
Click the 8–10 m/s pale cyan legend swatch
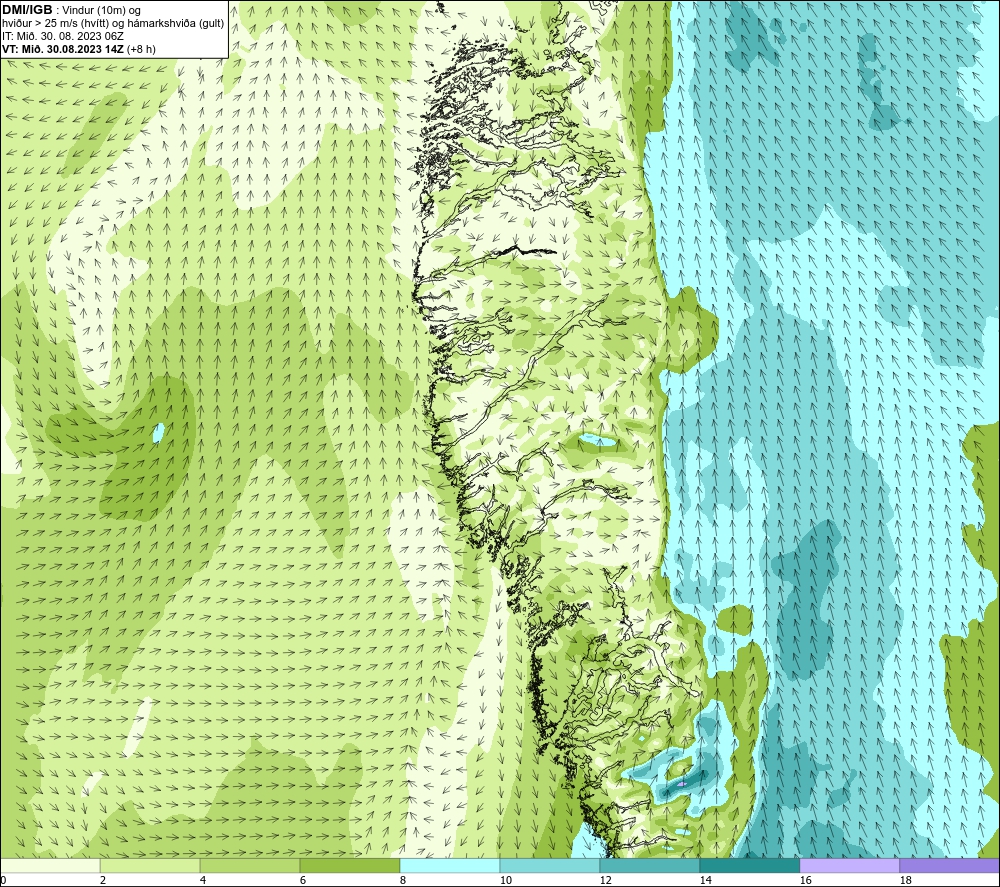pos(450,865)
